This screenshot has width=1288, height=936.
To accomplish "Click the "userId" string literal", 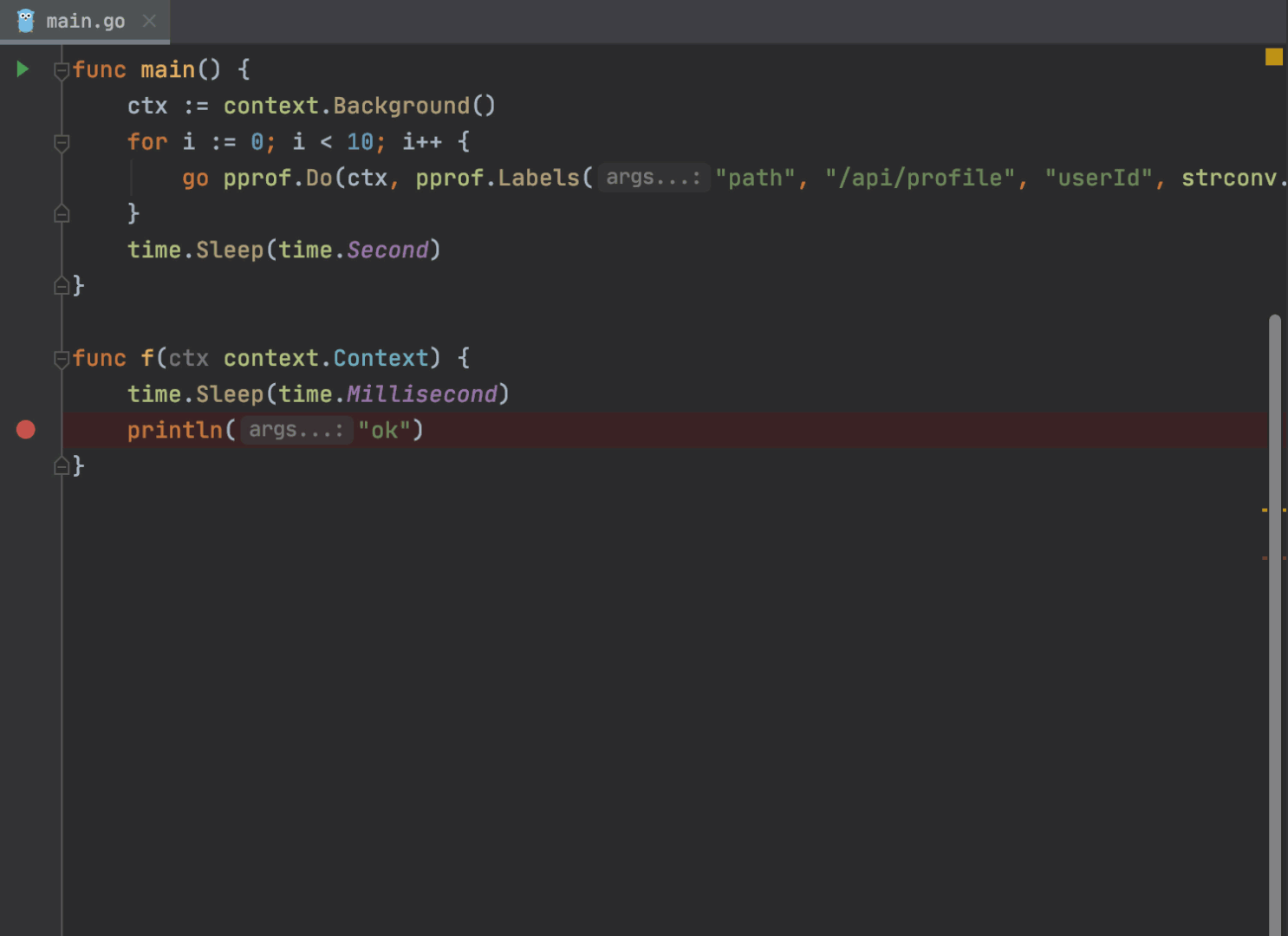I will point(1098,178).
